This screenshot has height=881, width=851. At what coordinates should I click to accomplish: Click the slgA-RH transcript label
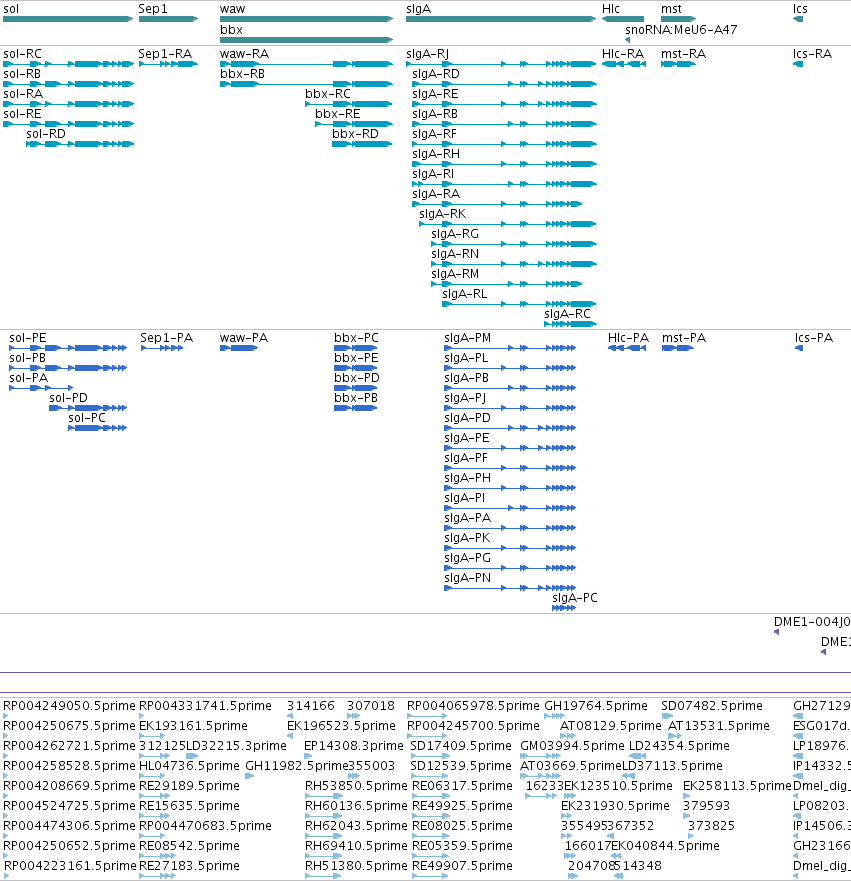[436, 154]
